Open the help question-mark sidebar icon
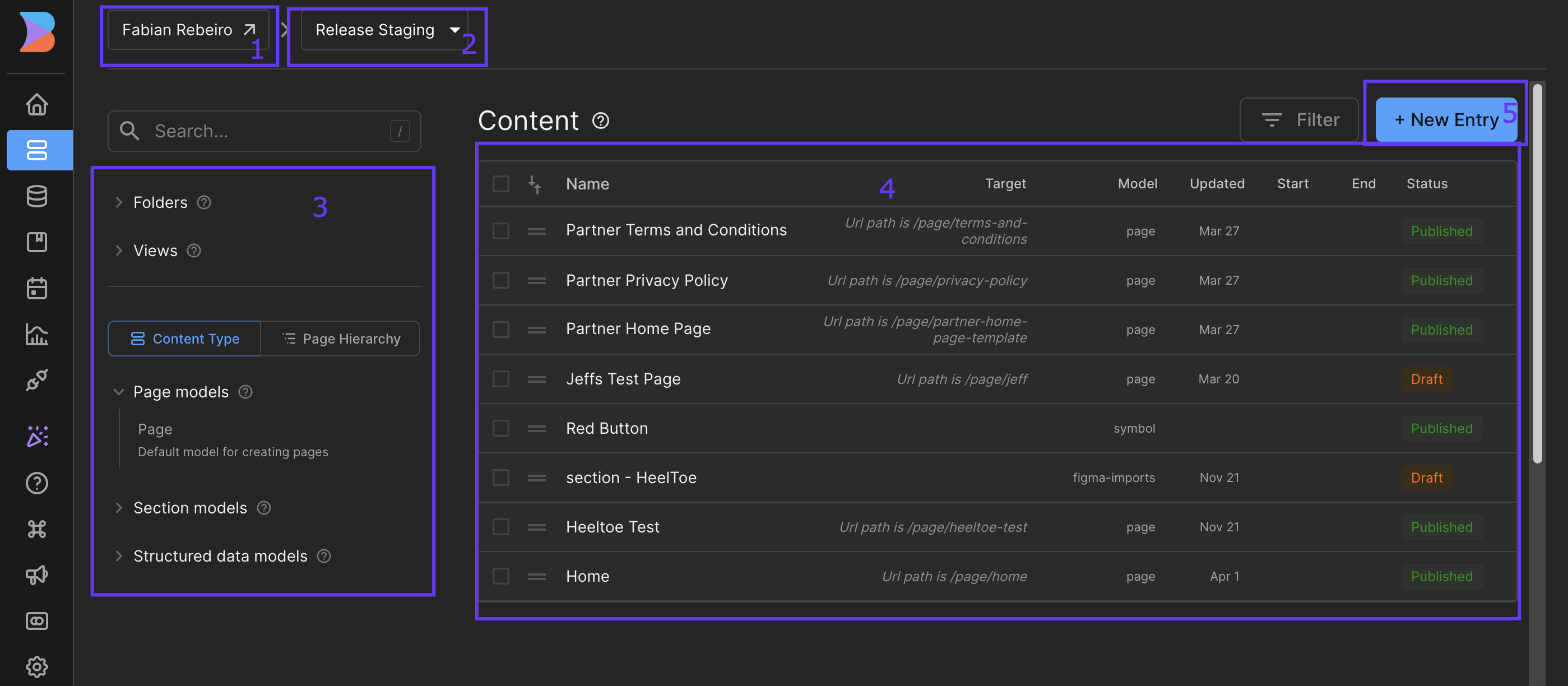The image size is (1568, 686). point(37,483)
